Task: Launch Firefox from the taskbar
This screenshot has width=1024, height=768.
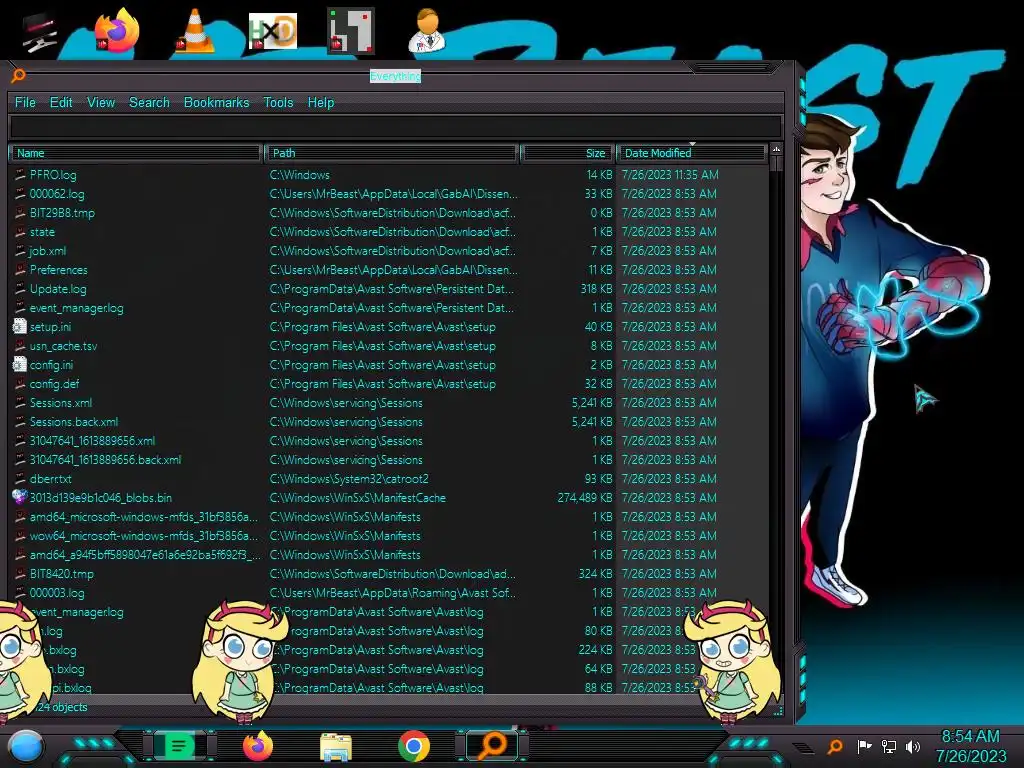Action: point(257,746)
